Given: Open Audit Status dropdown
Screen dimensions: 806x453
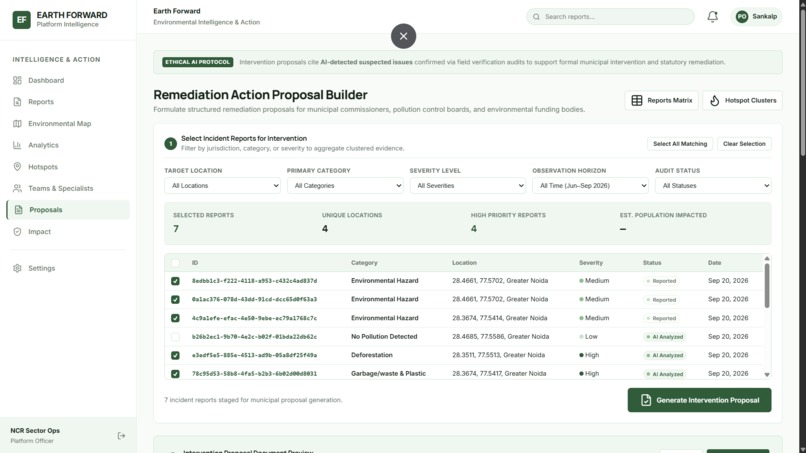Looking at the screenshot, I should click(x=713, y=186).
